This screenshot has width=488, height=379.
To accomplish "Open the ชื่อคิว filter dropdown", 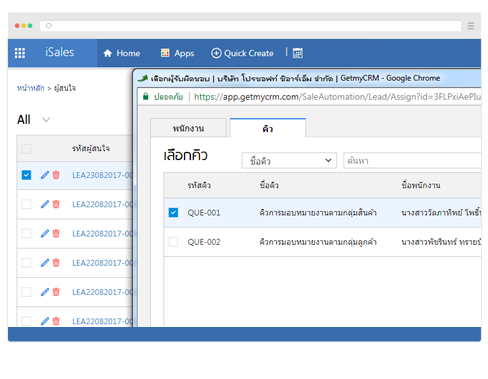I will [x=289, y=161].
